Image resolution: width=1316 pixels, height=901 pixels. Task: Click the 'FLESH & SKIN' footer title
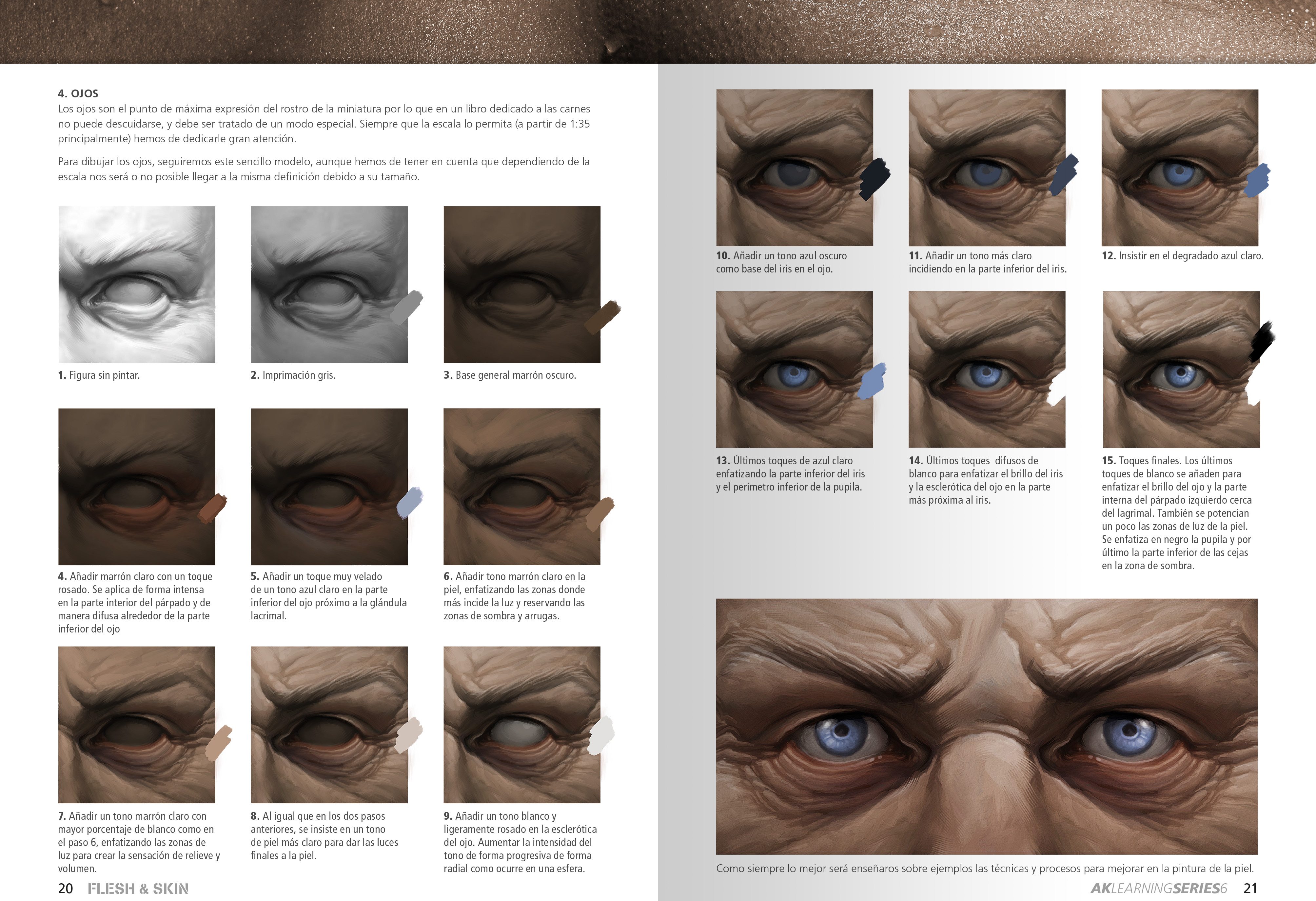pyautogui.click(x=138, y=888)
